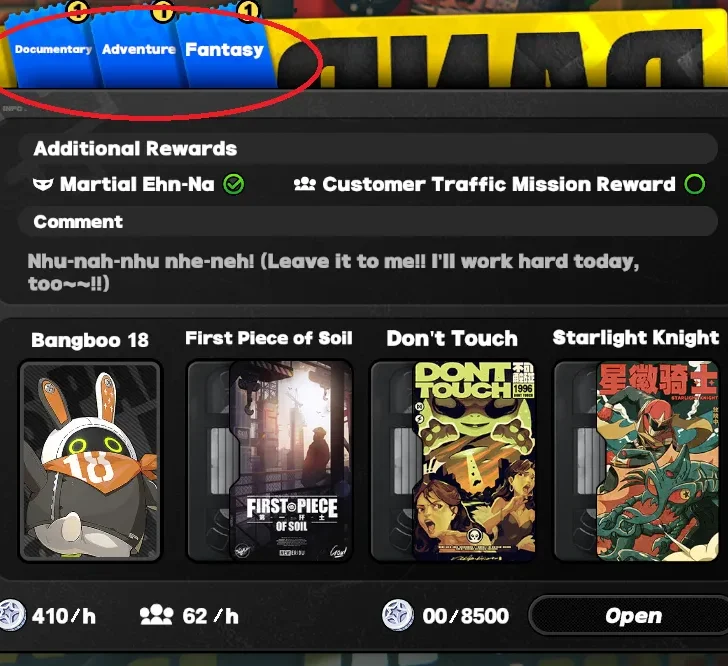Click the coin icon beside 00/8500
Screen dimensions: 728x666
pos(397,615)
